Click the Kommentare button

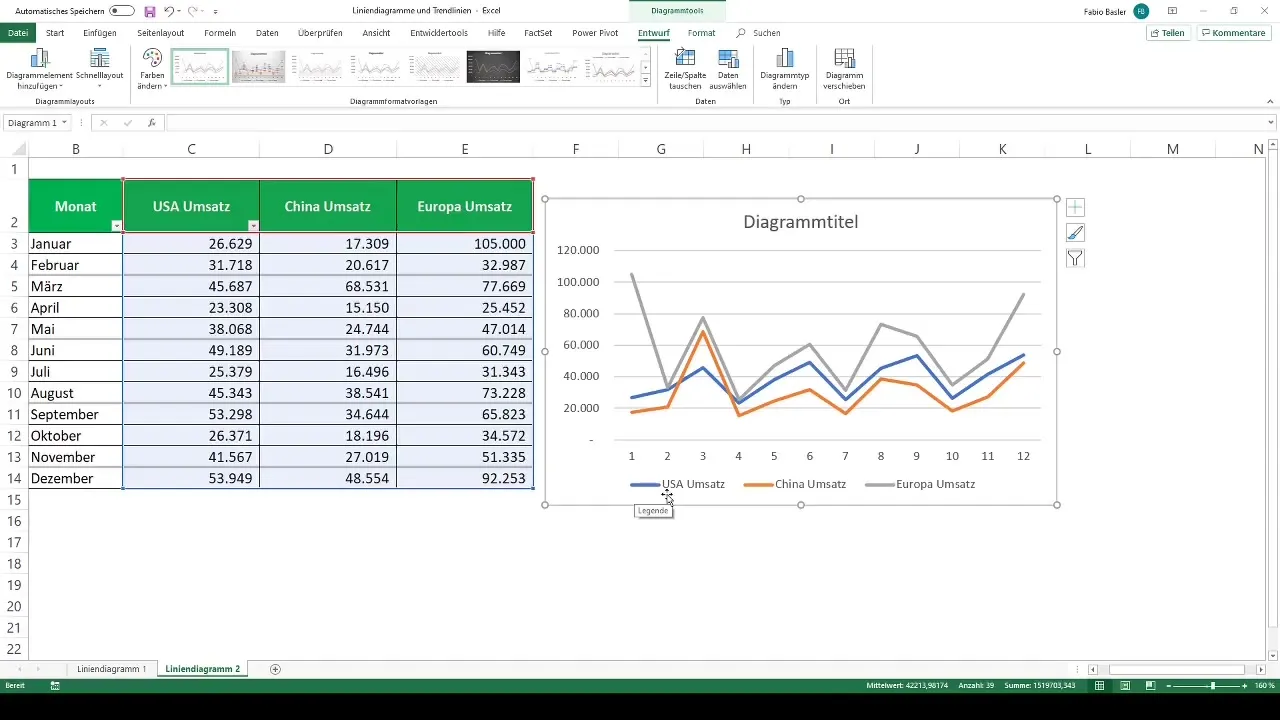click(1233, 33)
